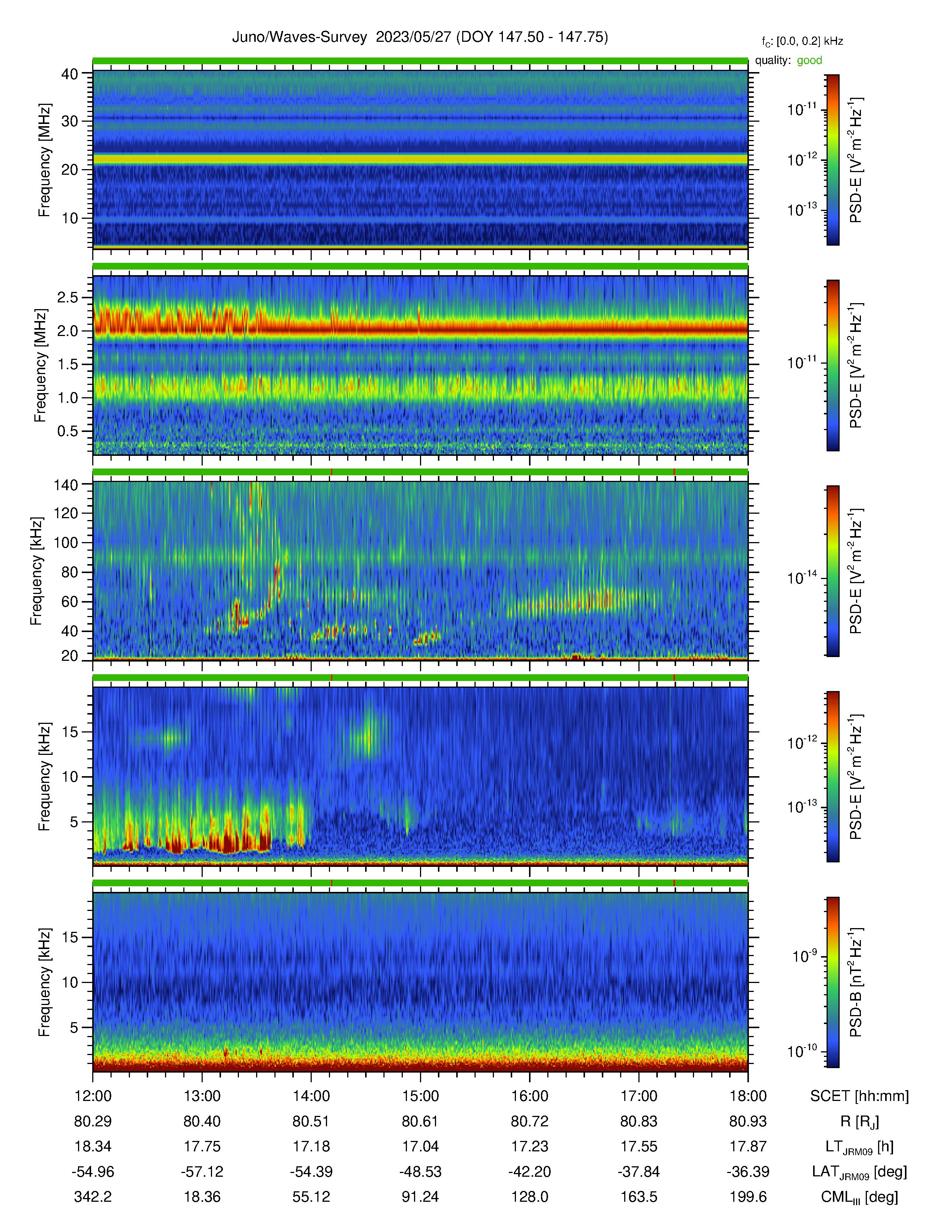The height and width of the screenshot is (1232, 952).
Task: Click the PSD-B color bar of bottom panel
Action: click(833, 982)
